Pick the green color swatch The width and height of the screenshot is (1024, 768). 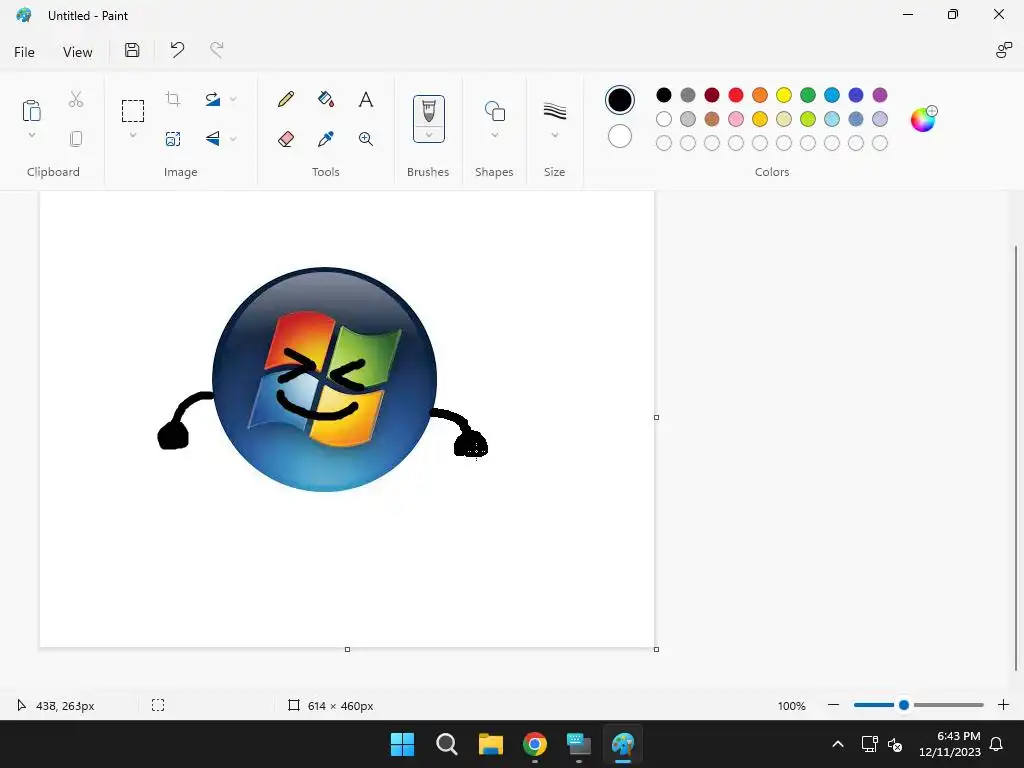click(808, 95)
